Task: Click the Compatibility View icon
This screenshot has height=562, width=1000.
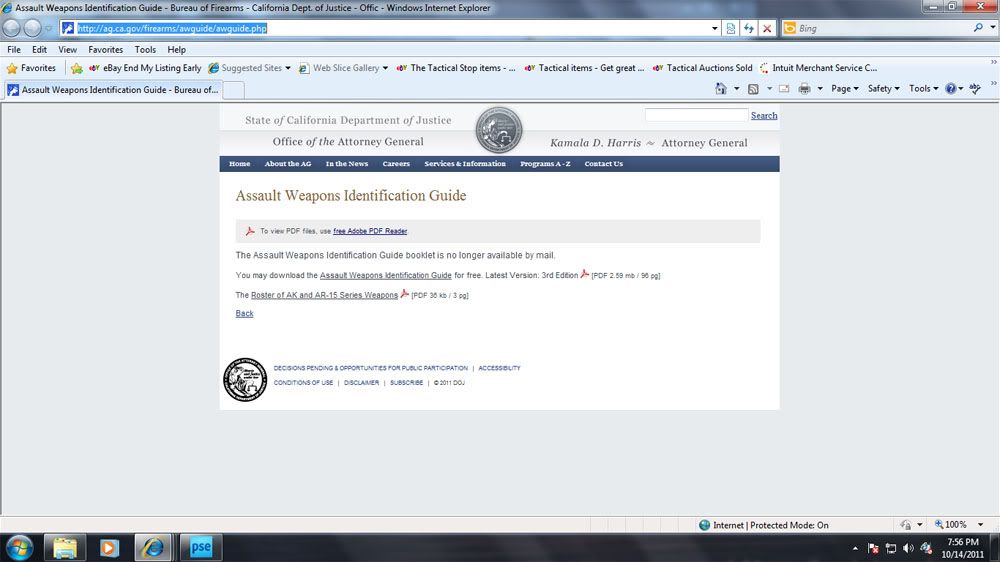Action: click(x=731, y=28)
